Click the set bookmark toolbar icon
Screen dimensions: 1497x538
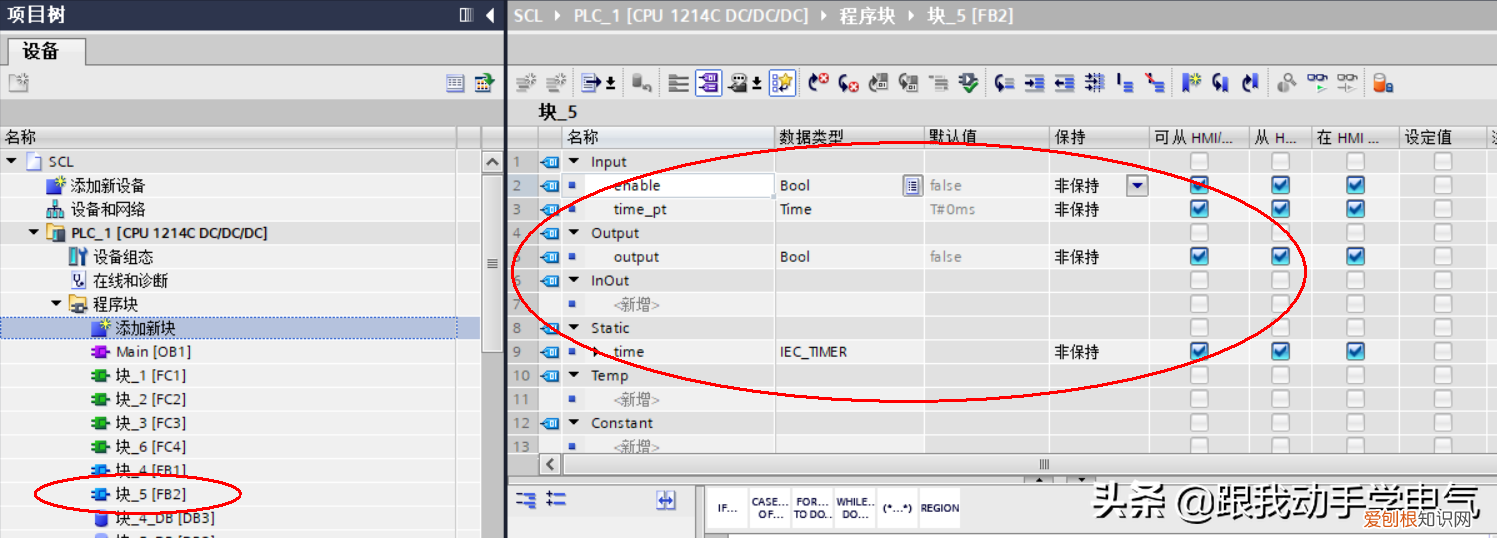pos(1190,83)
